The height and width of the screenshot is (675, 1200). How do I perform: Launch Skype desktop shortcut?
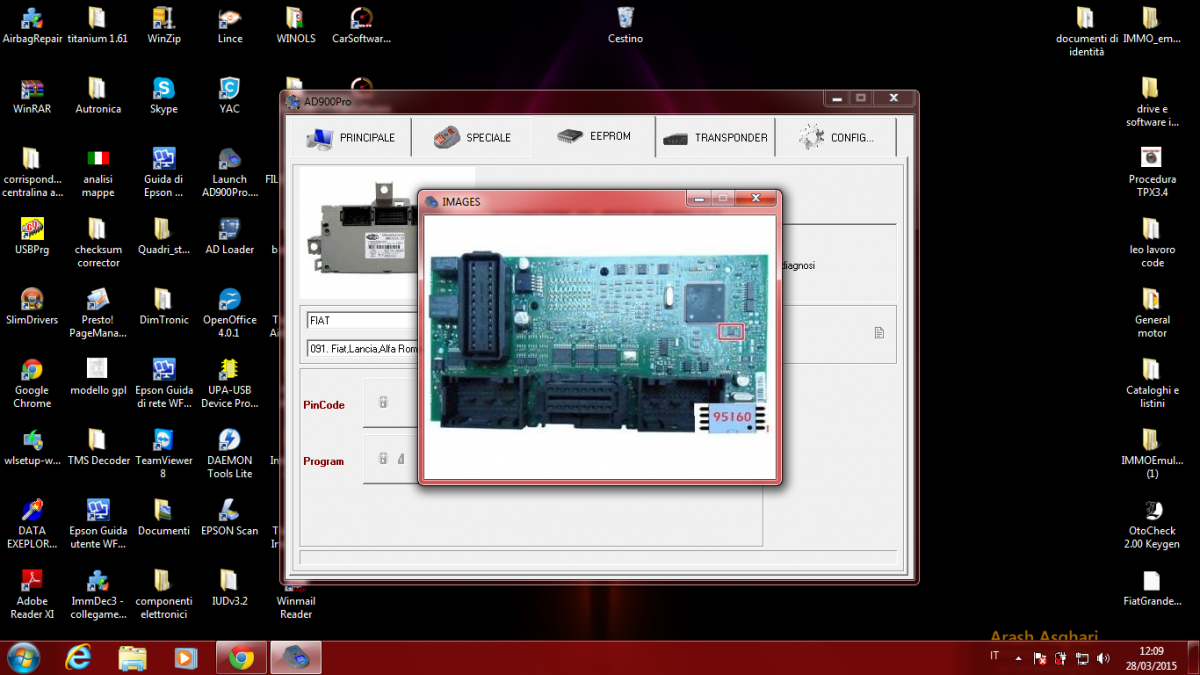(164, 95)
